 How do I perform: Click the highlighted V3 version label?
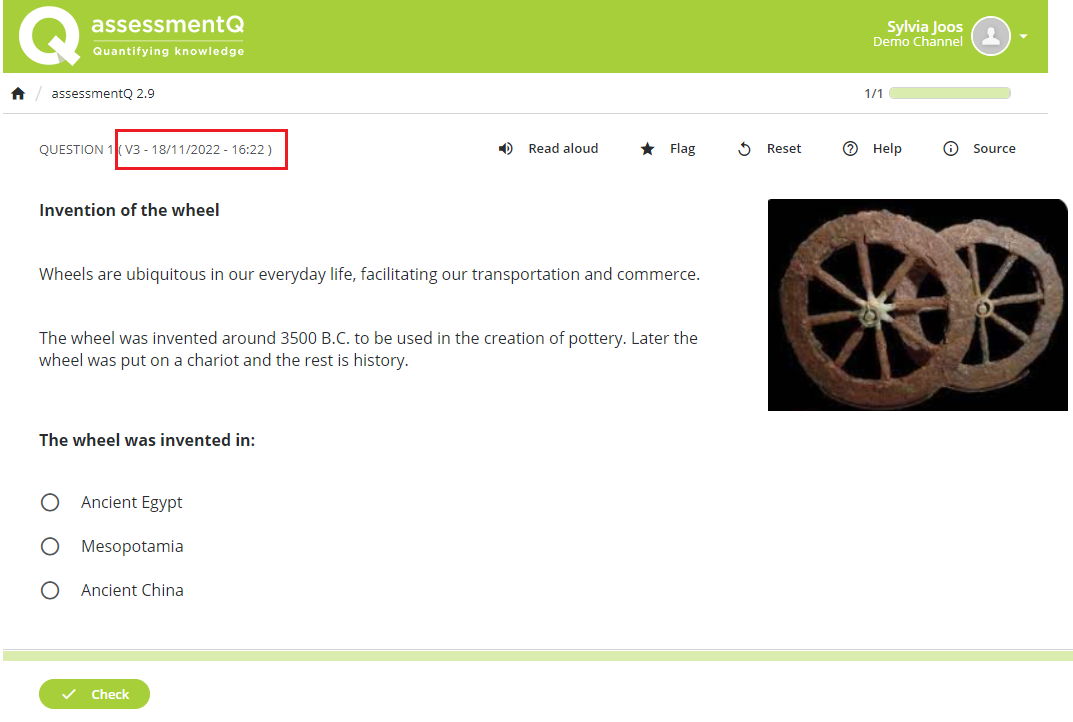click(x=200, y=149)
